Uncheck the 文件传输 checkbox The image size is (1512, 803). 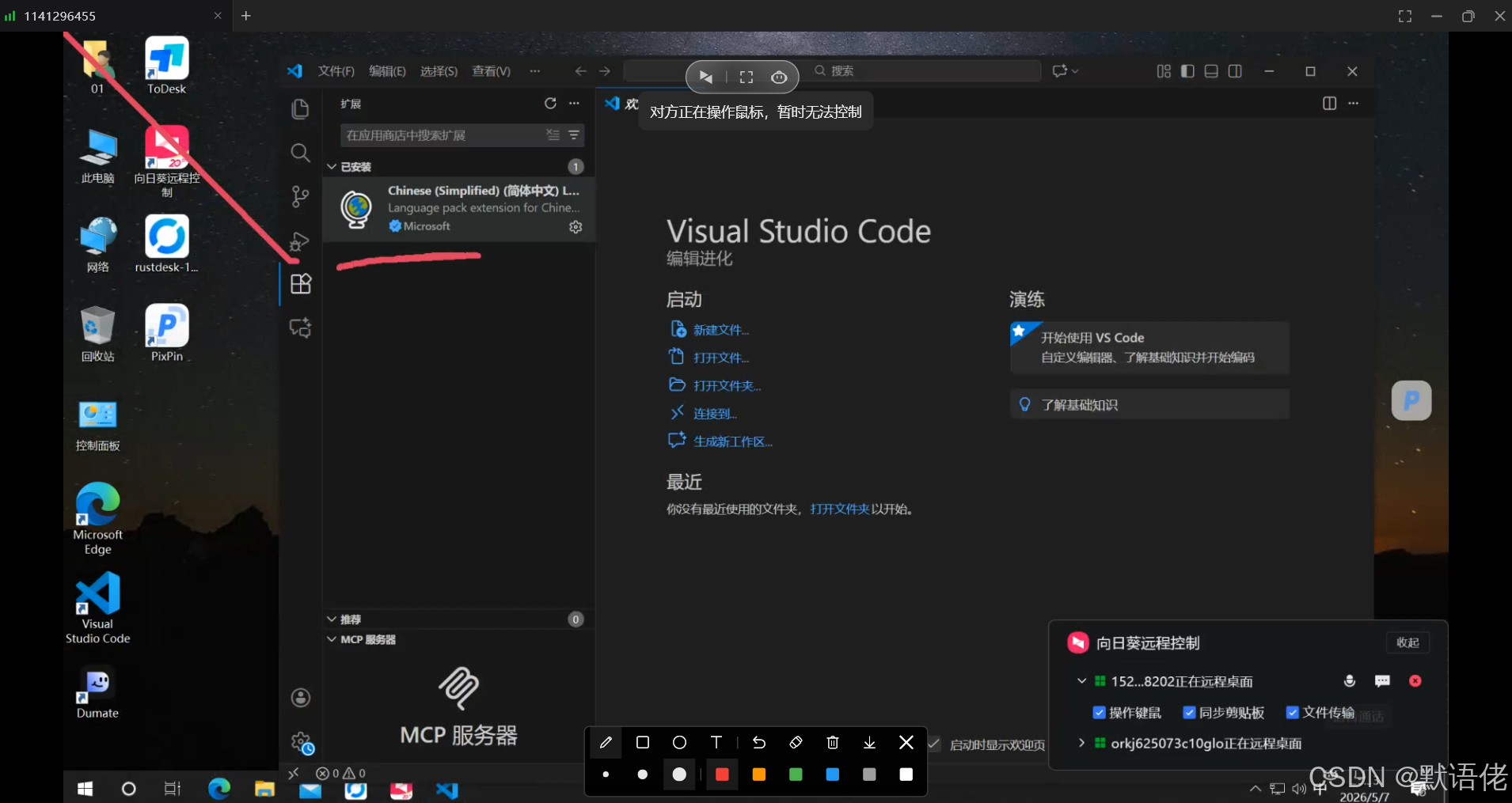pyautogui.click(x=1293, y=713)
